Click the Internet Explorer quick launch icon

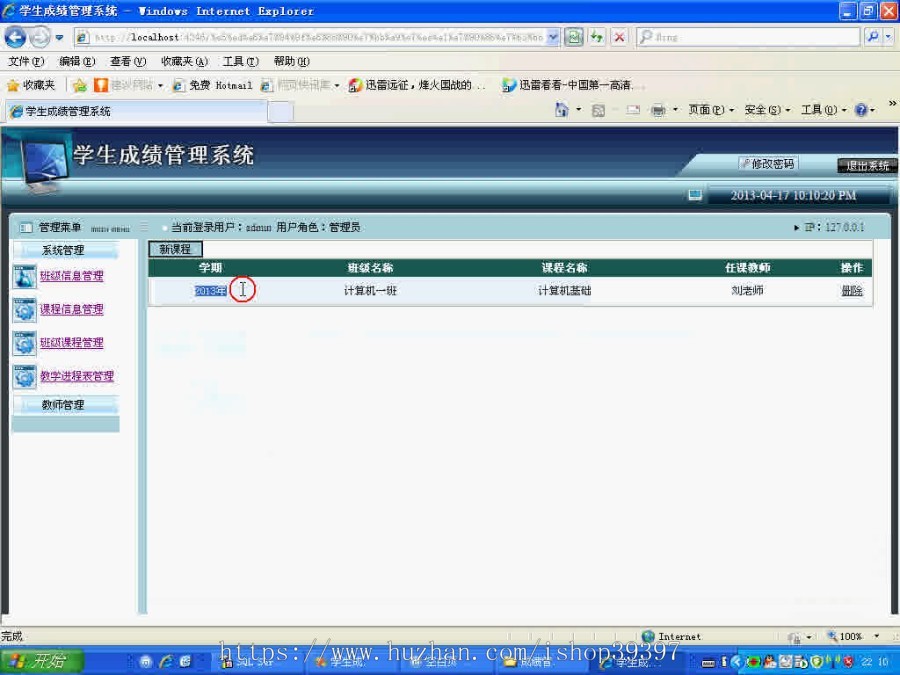166,662
